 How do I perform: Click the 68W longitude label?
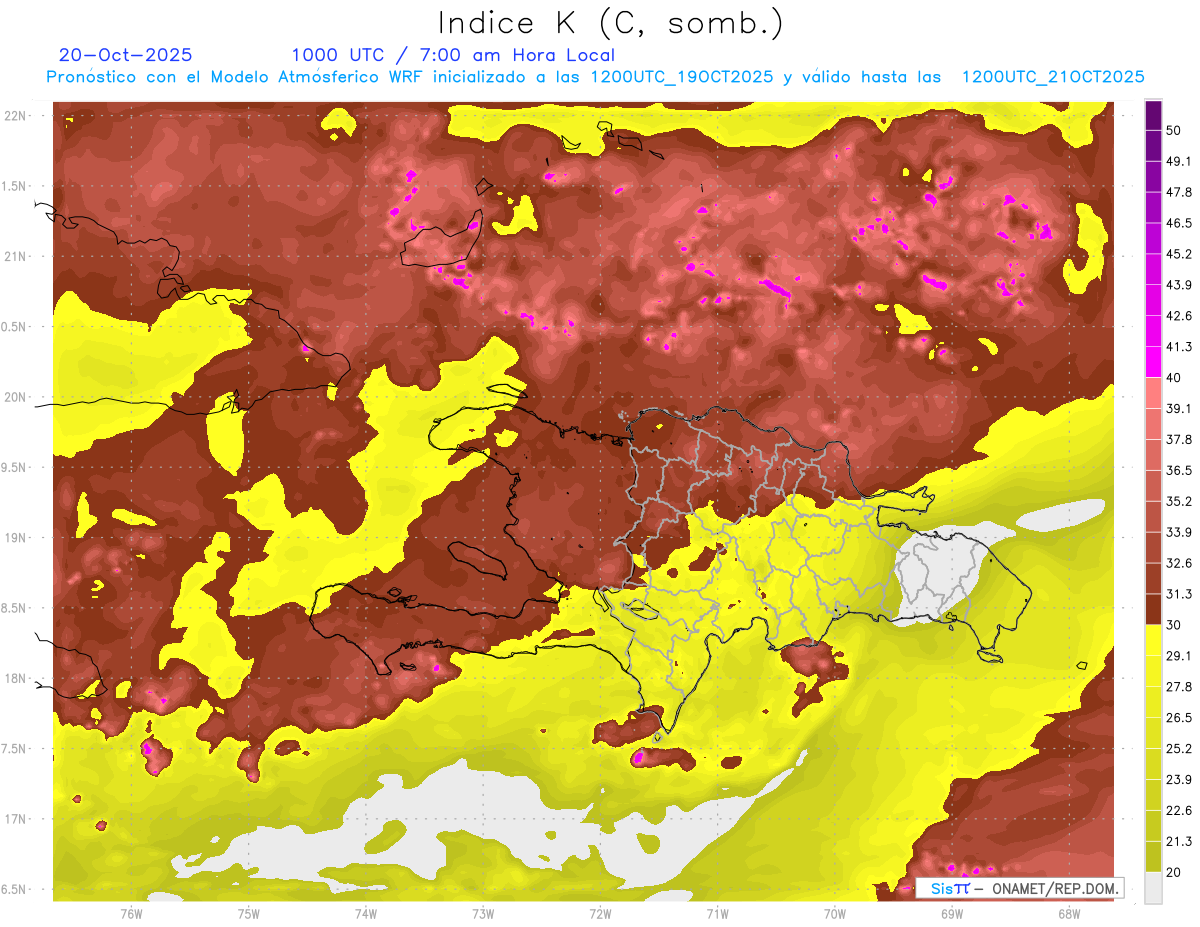pyautogui.click(x=1068, y=913)
